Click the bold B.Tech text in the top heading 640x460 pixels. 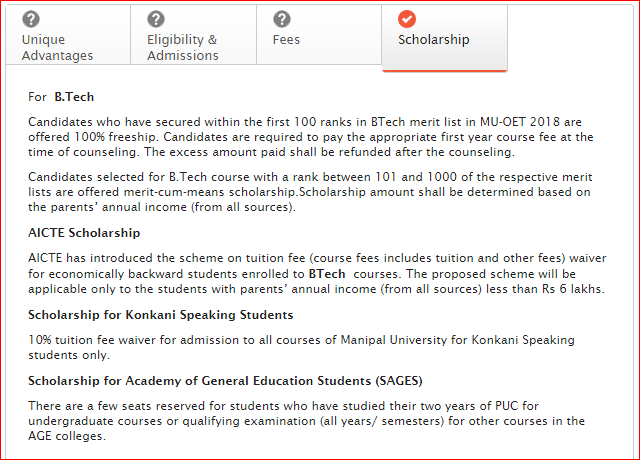pyautogui.click(x=74, y=97)
